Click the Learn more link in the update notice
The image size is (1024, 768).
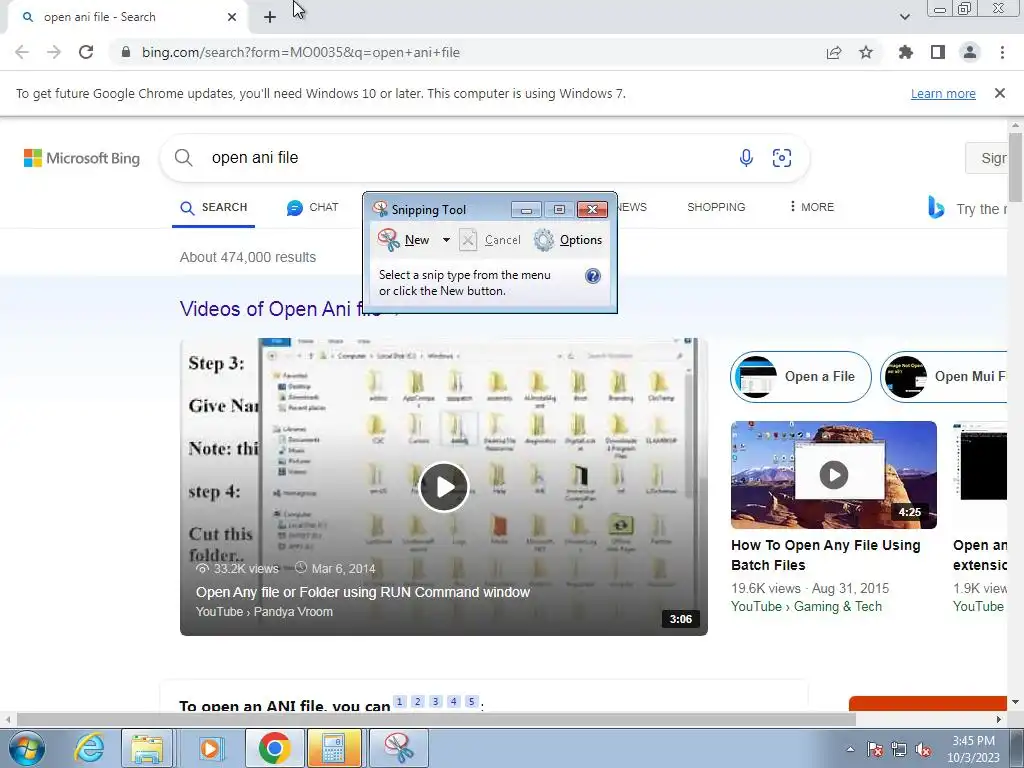pos(943,93)
